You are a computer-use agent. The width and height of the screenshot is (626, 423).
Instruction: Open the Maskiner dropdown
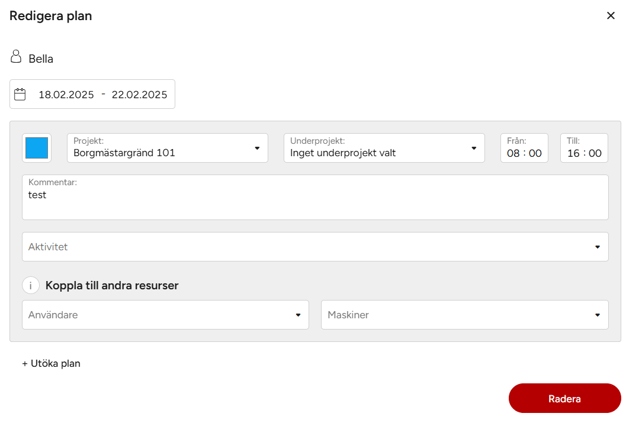coord(465,315)
